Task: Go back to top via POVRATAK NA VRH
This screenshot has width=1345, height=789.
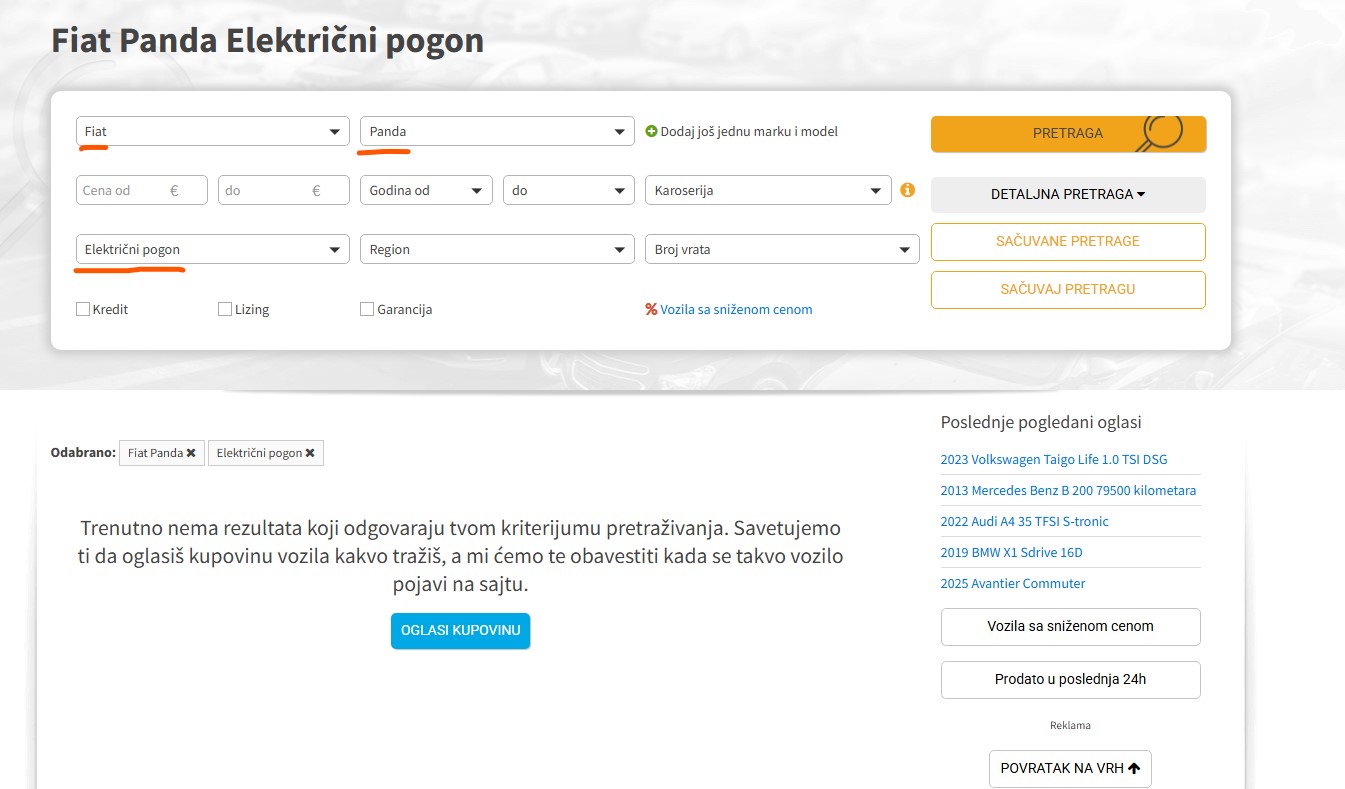Action: tap(1070, 769)
